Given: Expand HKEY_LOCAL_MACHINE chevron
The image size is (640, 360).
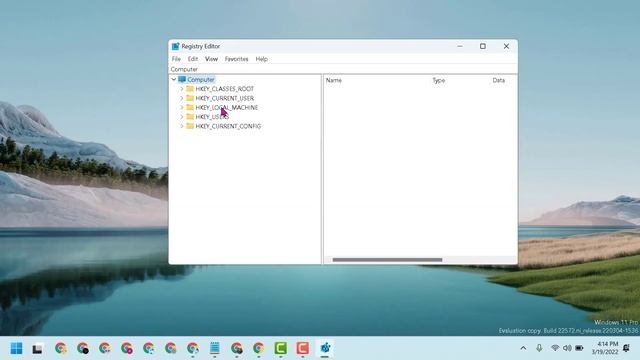Looking at the screenshot, I should (182, 107).
